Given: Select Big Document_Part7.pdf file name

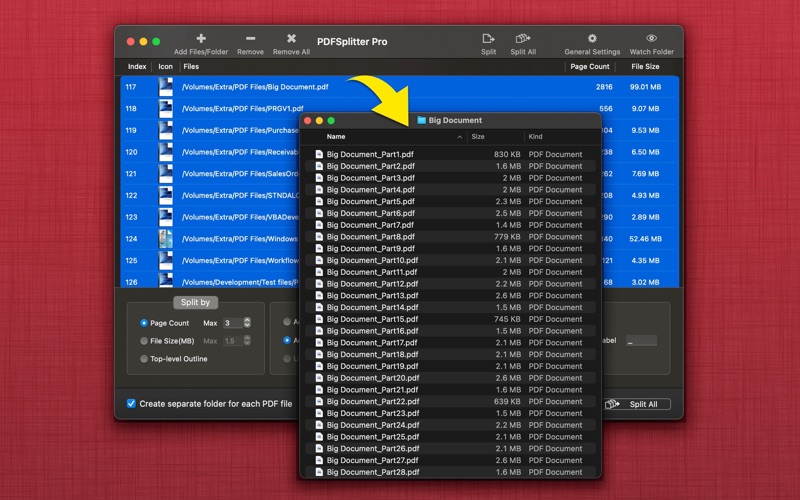Looking at the screenshot, I should coord(370,224).
